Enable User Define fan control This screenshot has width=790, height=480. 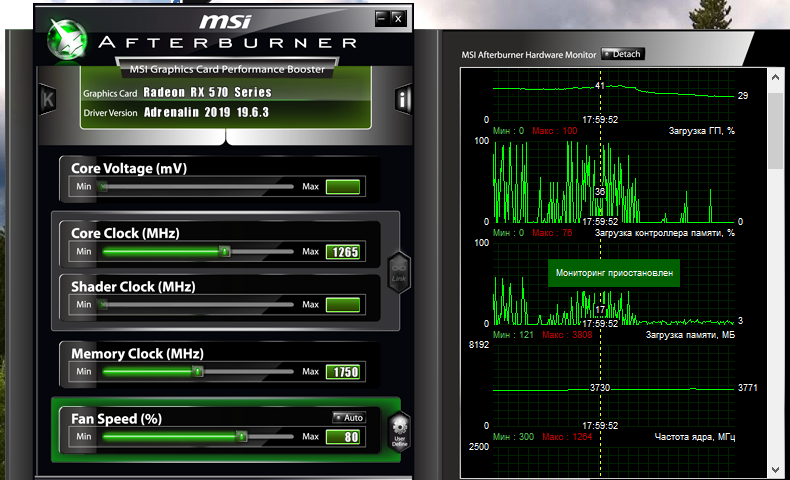pos(400,430)
